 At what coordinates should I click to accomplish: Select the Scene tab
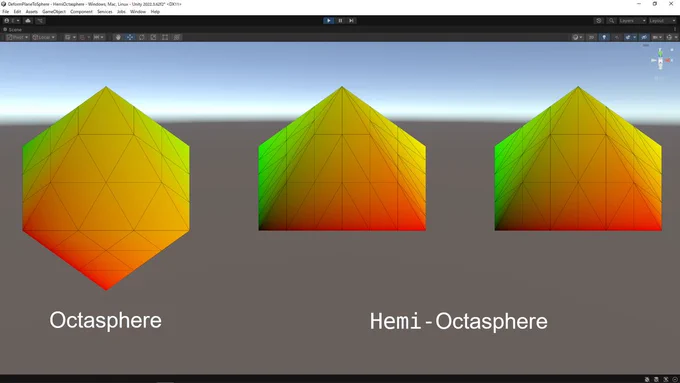[x=13, y=29]
